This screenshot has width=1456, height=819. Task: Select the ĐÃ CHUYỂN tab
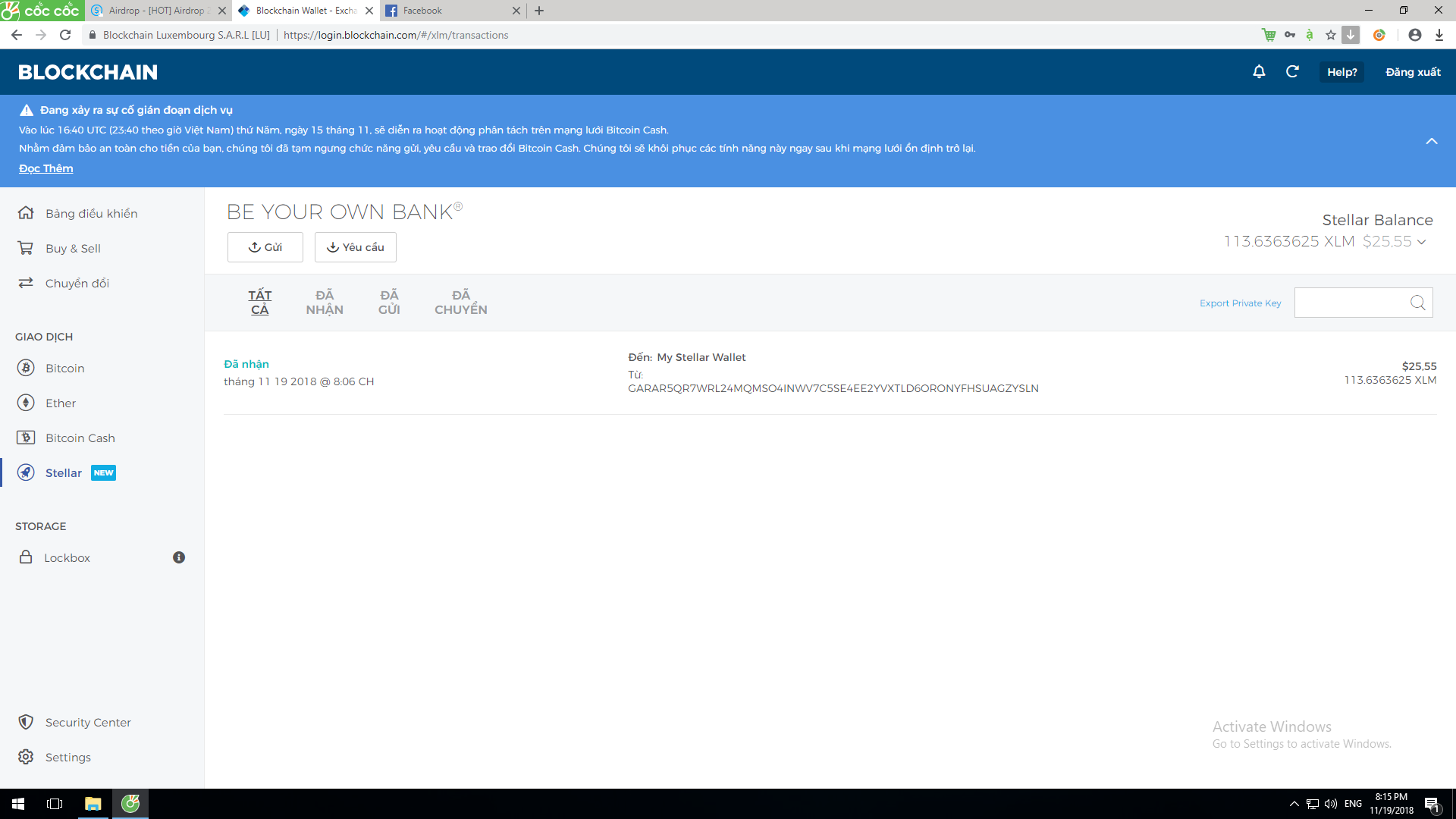coord(460,302)
